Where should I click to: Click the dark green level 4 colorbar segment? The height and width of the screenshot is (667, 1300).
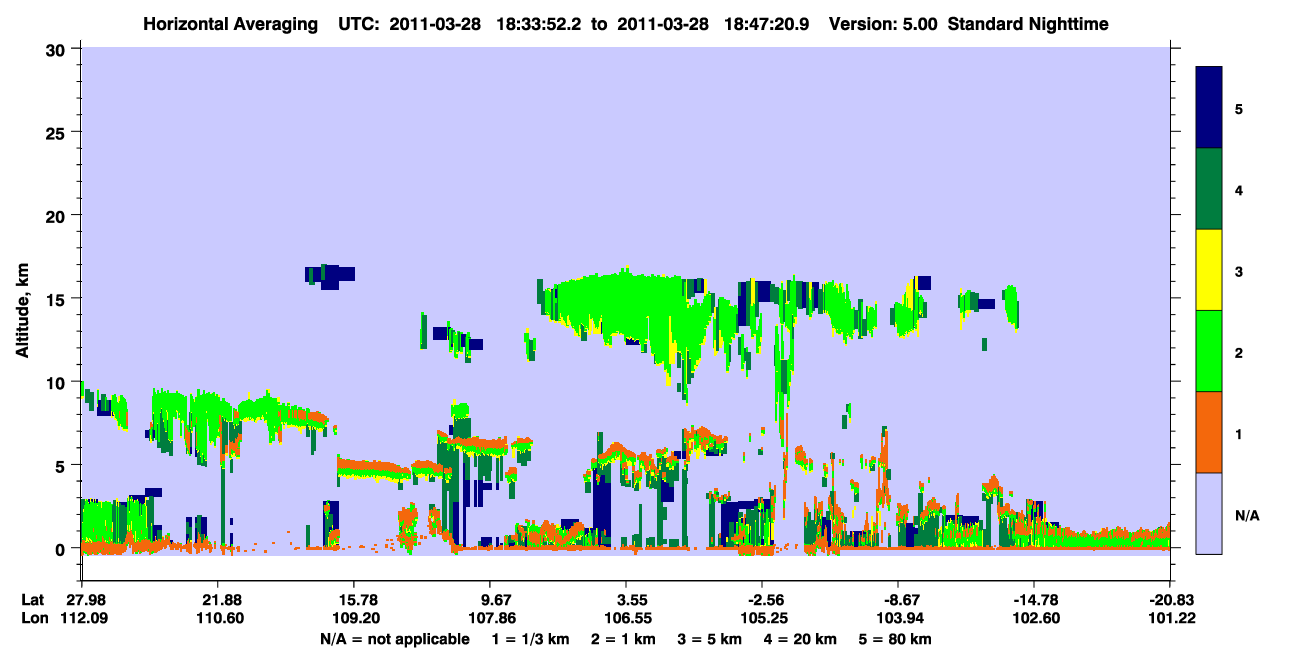tap(1209, 189)
